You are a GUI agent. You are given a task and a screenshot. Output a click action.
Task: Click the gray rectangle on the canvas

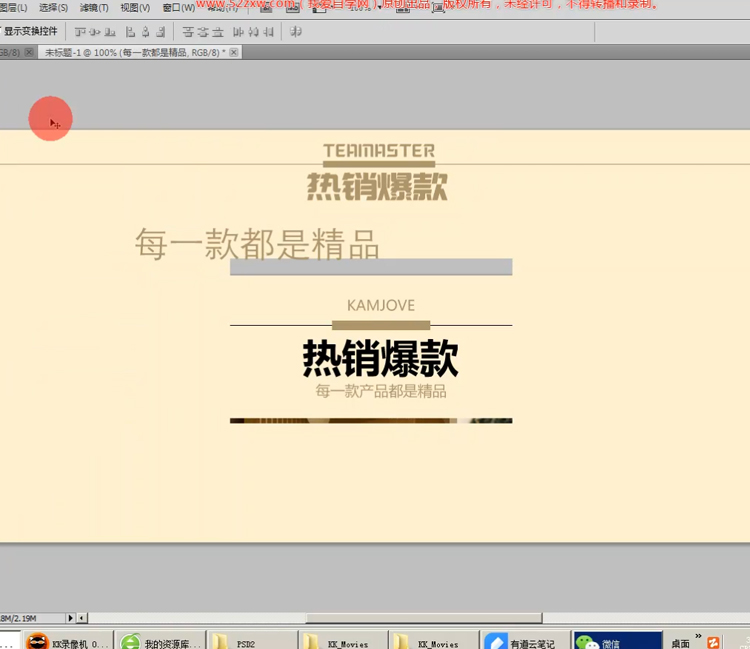(x=371, y=267)
